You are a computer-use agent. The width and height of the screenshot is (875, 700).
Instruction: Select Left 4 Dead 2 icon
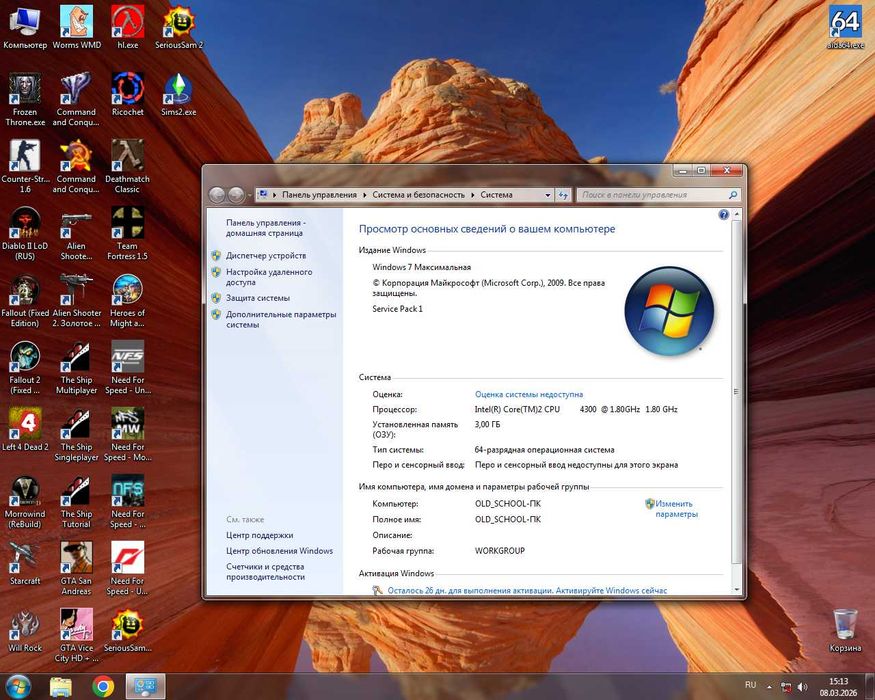pyautogui.click(x=25, y=429)
